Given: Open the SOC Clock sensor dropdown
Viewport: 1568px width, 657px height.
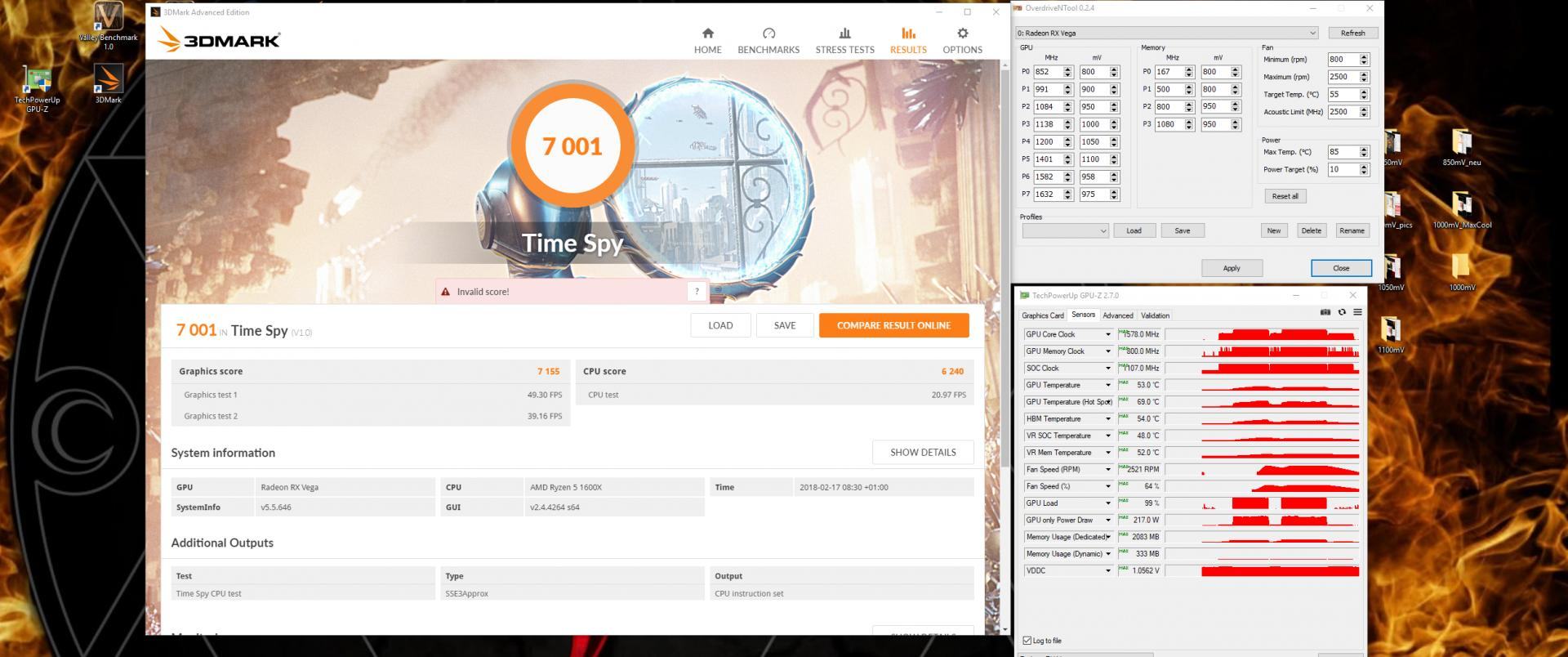Looking at the screenshot, I should 1108,369.
